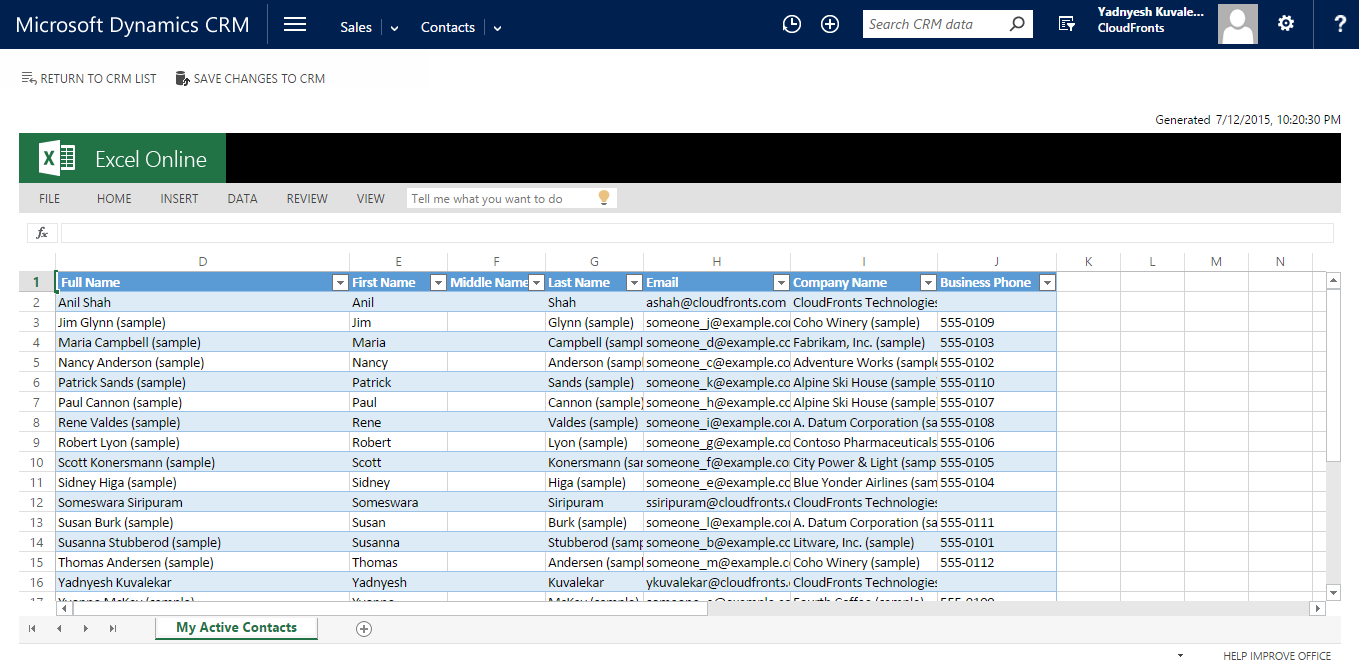This screenshot has width=1359, height=666.
Task: Click the Coho Winery (sample) cell in row 3
Action: pos(864,322)
